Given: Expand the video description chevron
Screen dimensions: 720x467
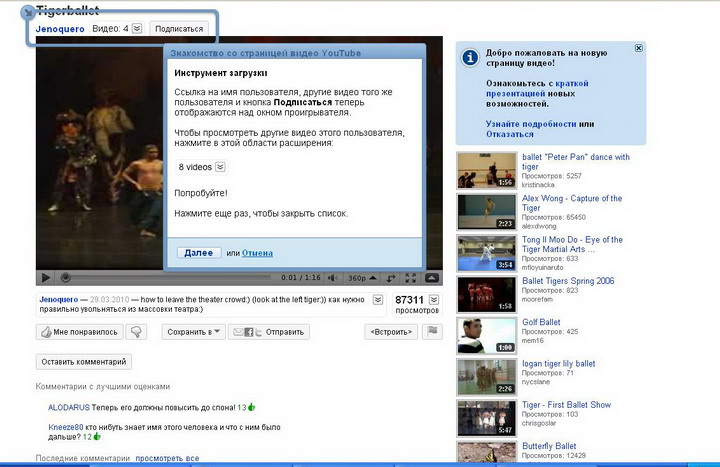Looking at the screenshot, I should pyautogui.click(x=378, y=300).
